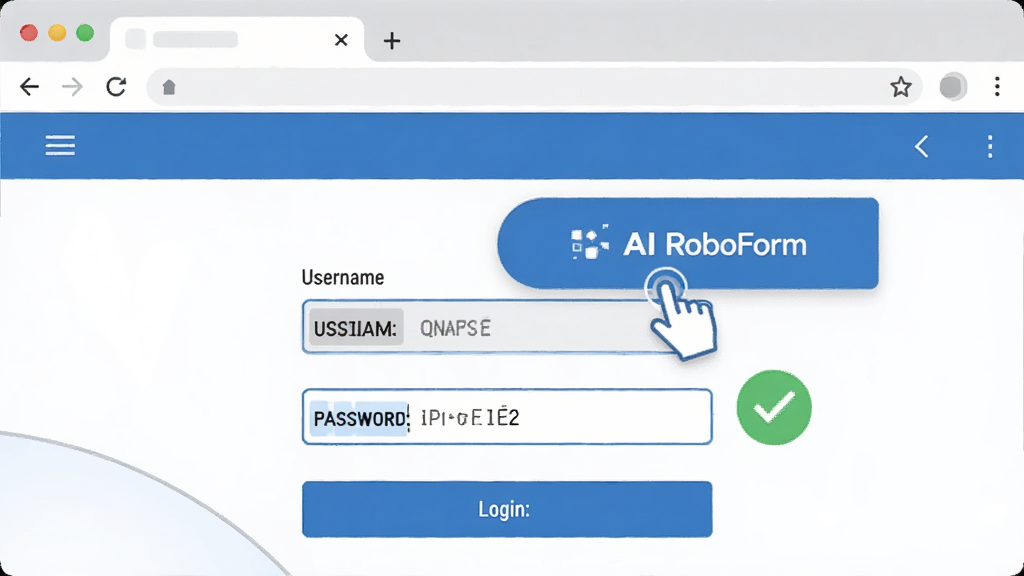The height and width of the screenshot is (576, 1024).
Task: Click the green maximize window button
Action: click(x=85, y=33)
